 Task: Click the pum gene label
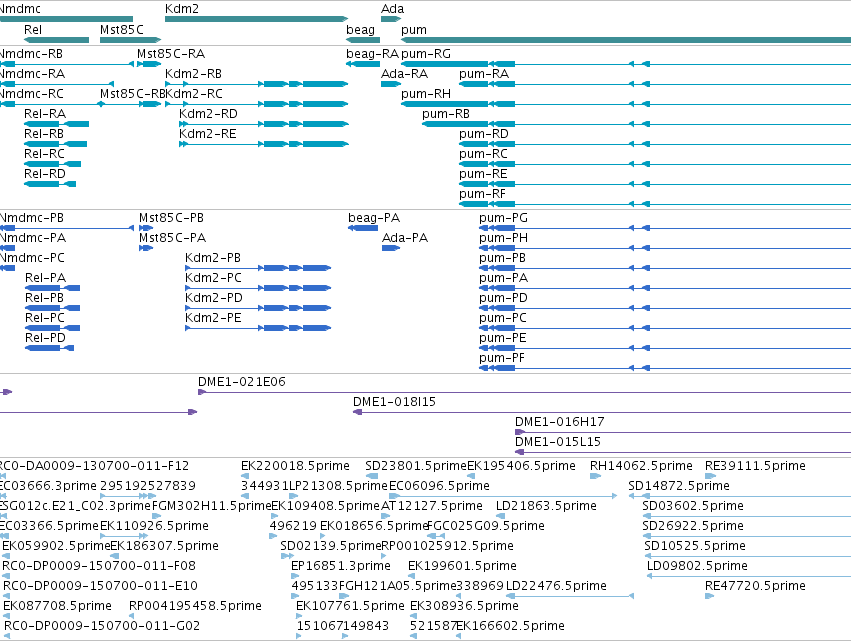tap(414, 30)
